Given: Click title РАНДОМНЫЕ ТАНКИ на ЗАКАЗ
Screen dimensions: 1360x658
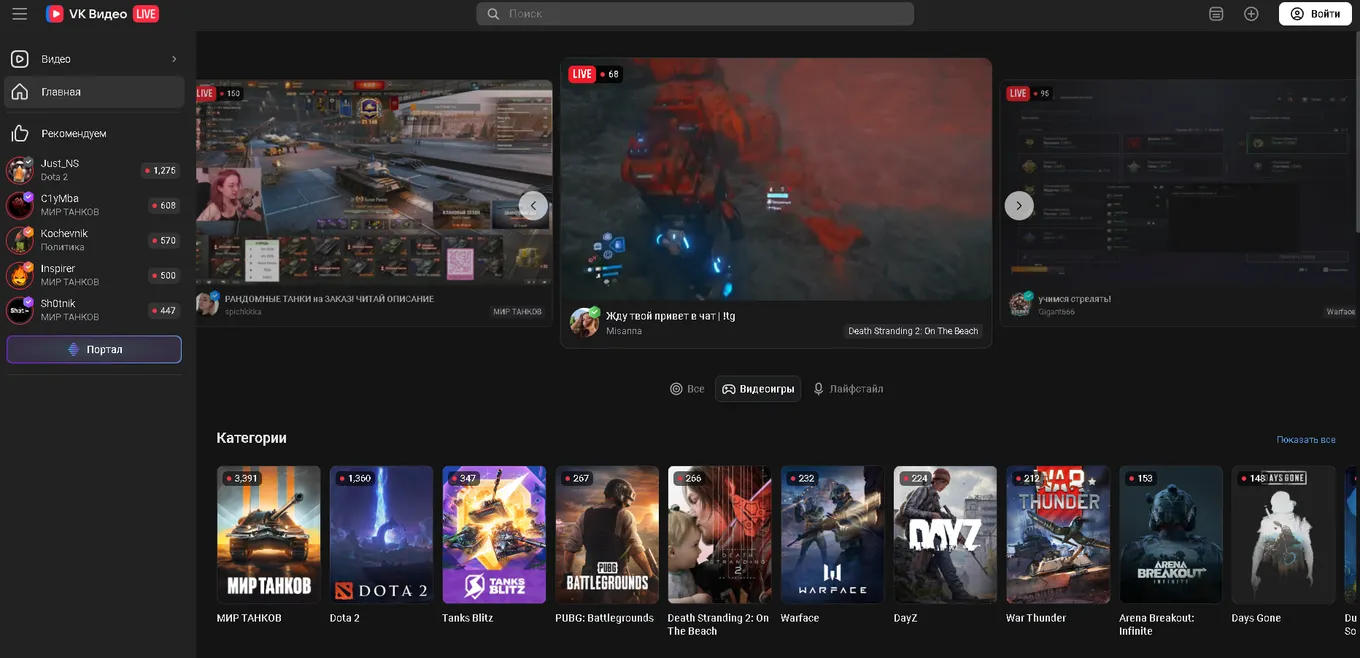Looking at the screenshot, I should coord(329,299).
